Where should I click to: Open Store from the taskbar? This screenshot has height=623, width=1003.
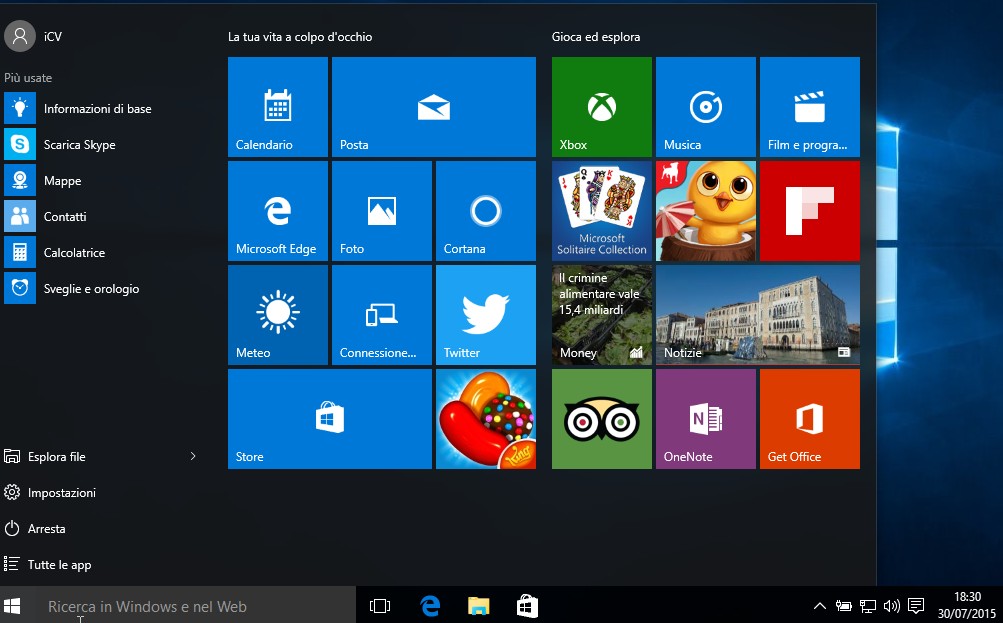pos(527,606)
